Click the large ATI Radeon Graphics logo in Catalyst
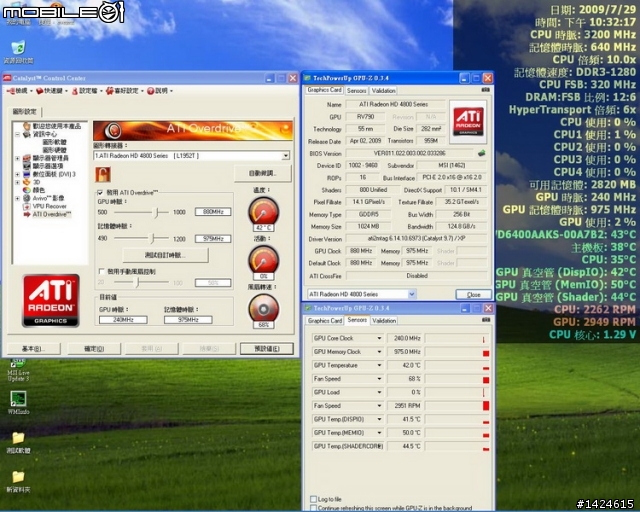This screenshot has height=512, width=640. (x=51, y=300)
